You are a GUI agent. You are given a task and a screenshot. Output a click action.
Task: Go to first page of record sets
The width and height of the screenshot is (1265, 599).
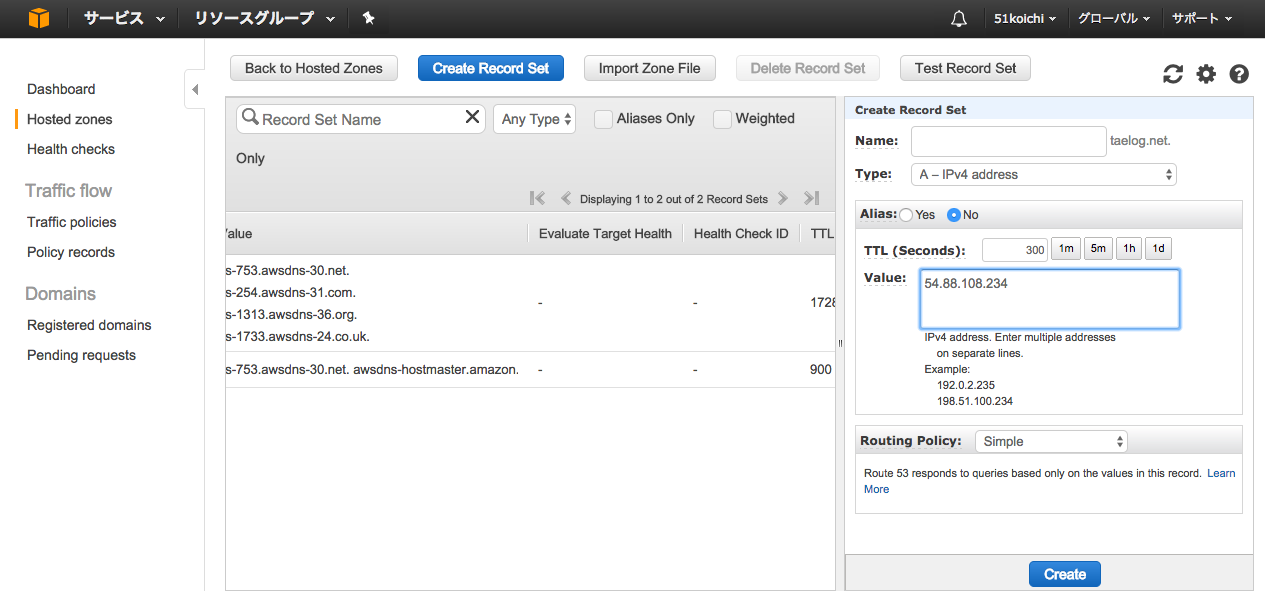pyautogui.click(x=537, y=198)
